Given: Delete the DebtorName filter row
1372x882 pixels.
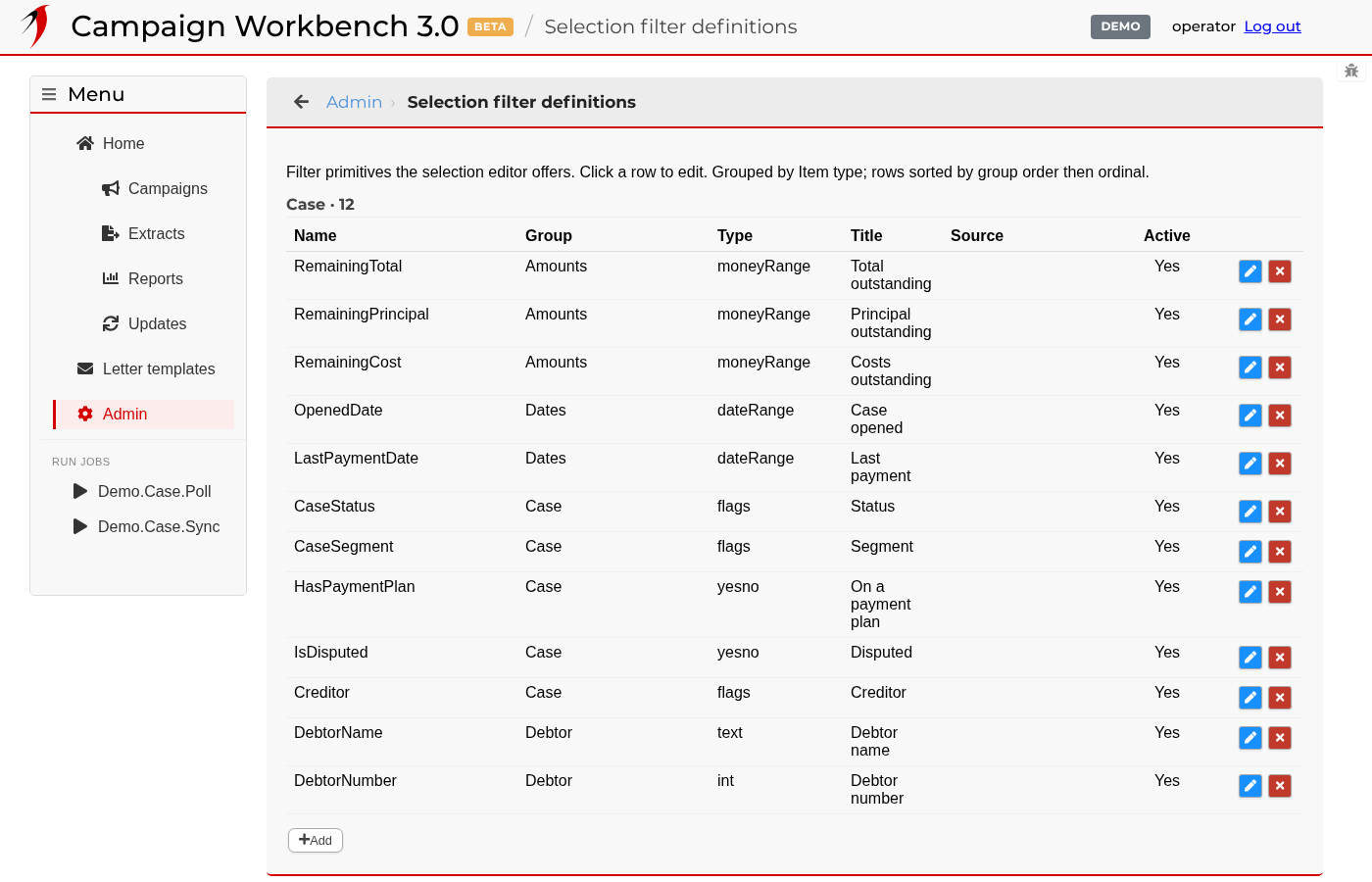Looking at the screenshot, I should point(1280,738).
